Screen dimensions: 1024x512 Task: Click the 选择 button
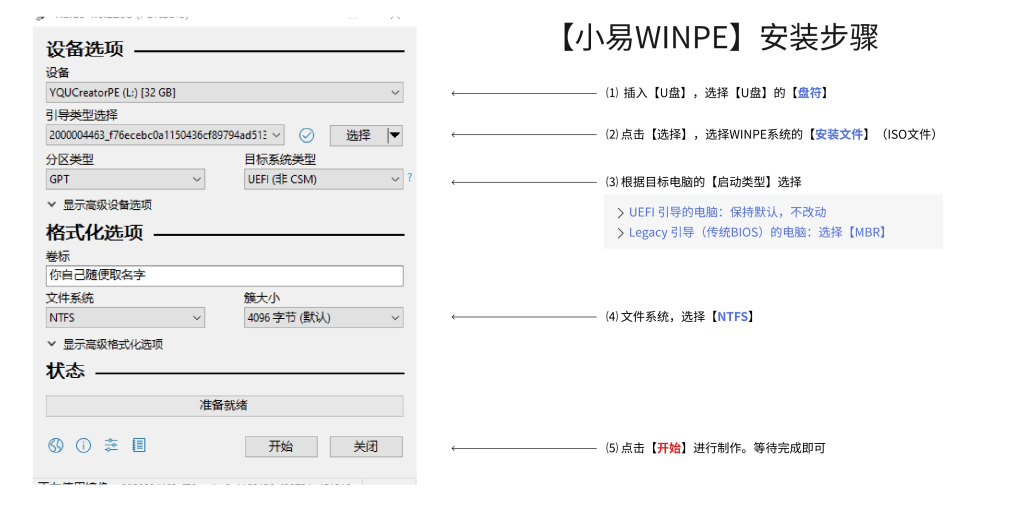click(359, 135)
